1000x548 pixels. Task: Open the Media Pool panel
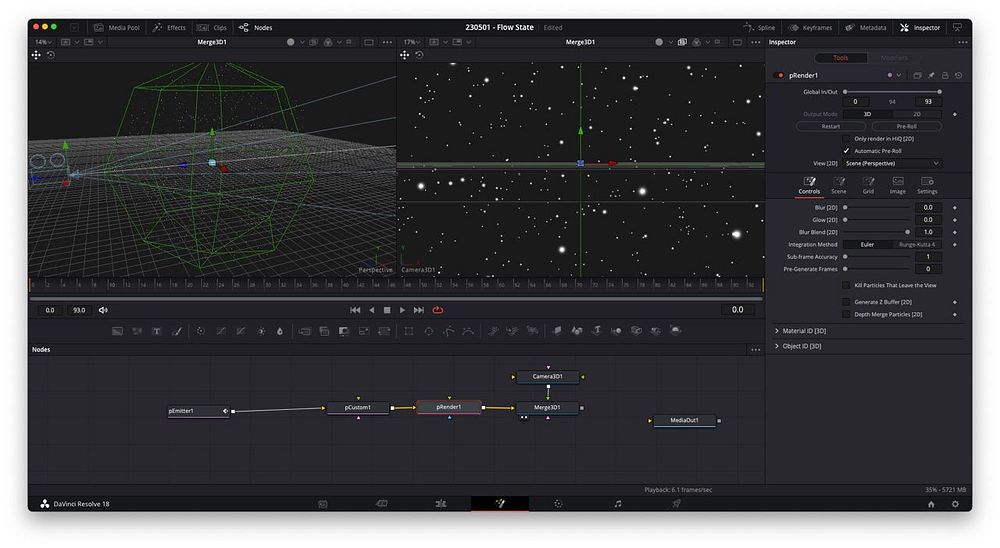(117, 27)
